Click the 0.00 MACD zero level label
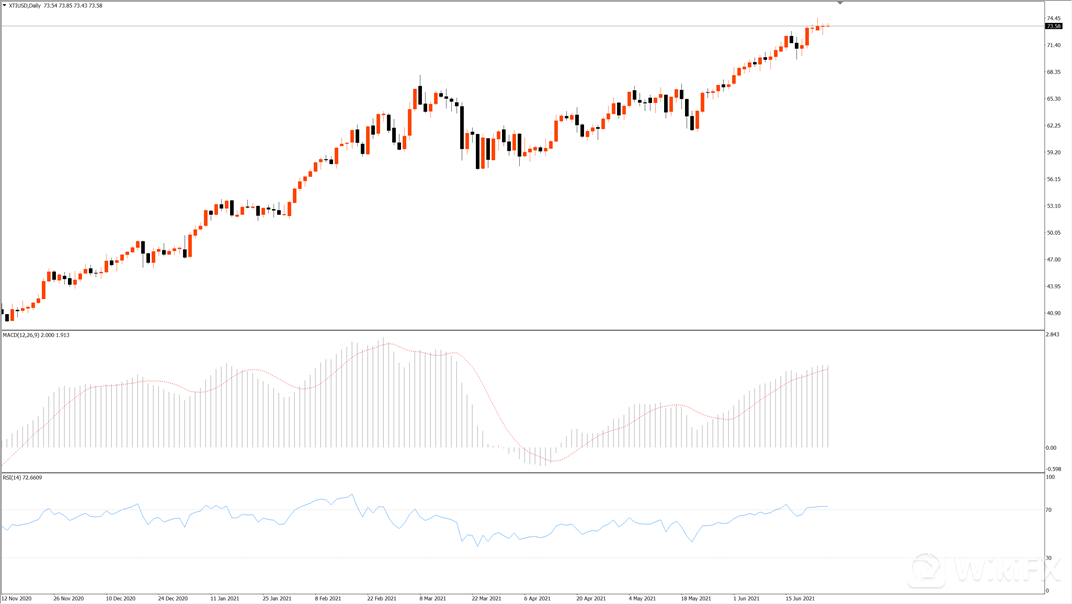This screenshot has height=604, width=1072. [1051, 448]
